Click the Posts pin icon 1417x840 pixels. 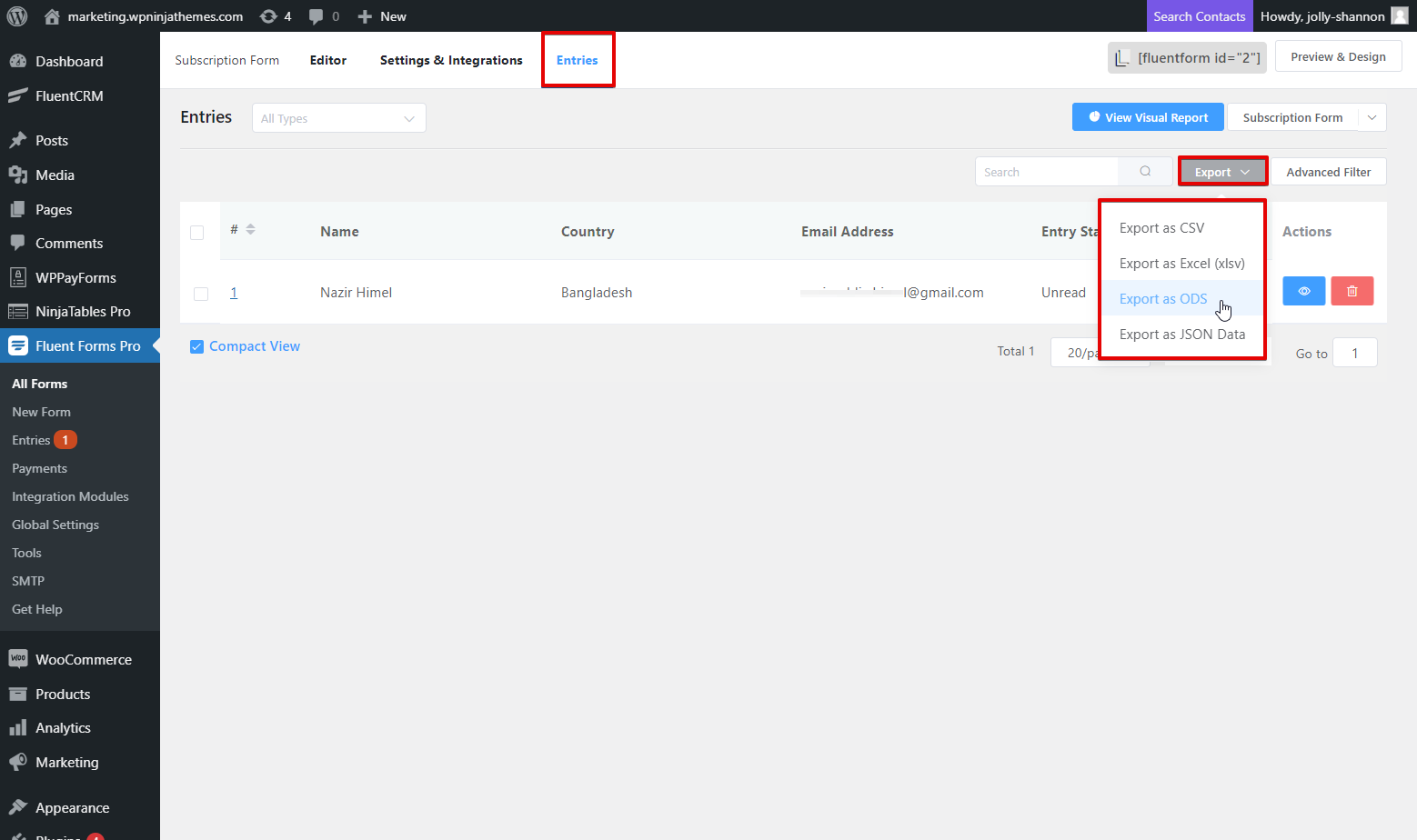pos(17,140)
